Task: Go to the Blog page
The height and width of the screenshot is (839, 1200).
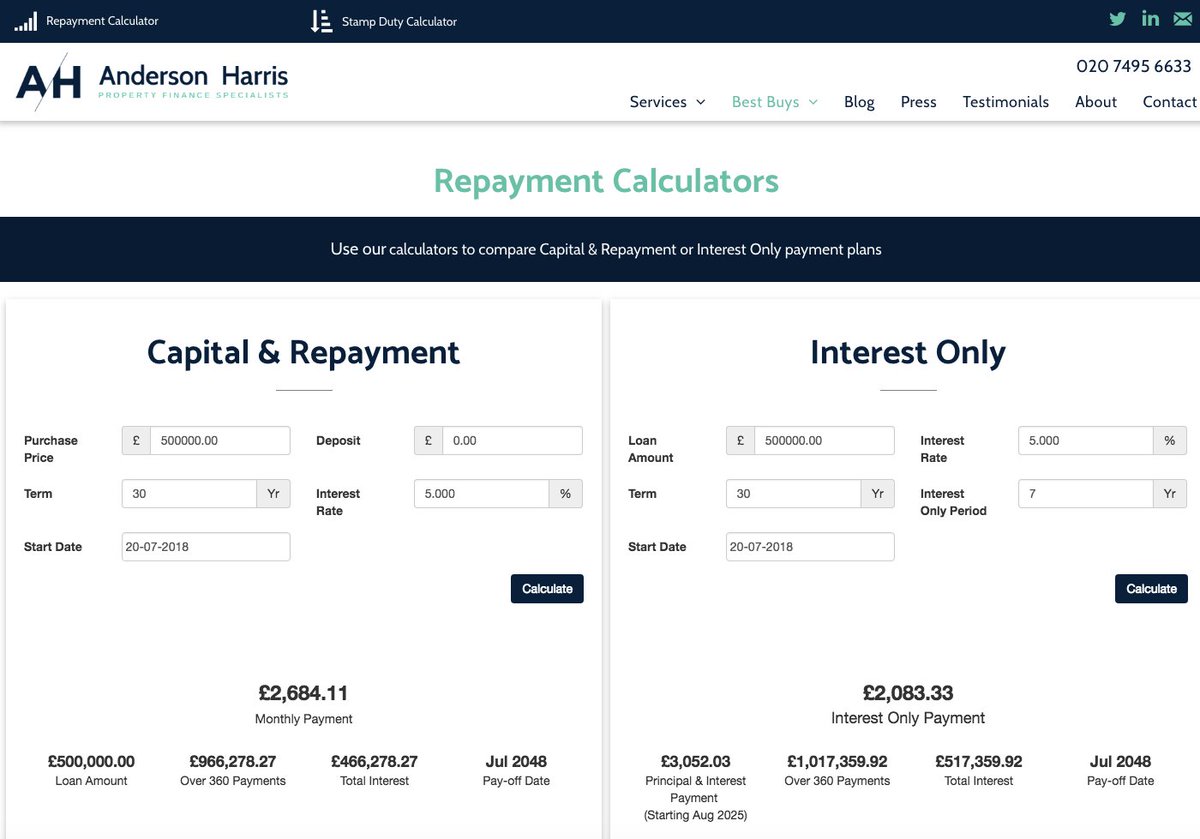Action: tap(859, 102)
